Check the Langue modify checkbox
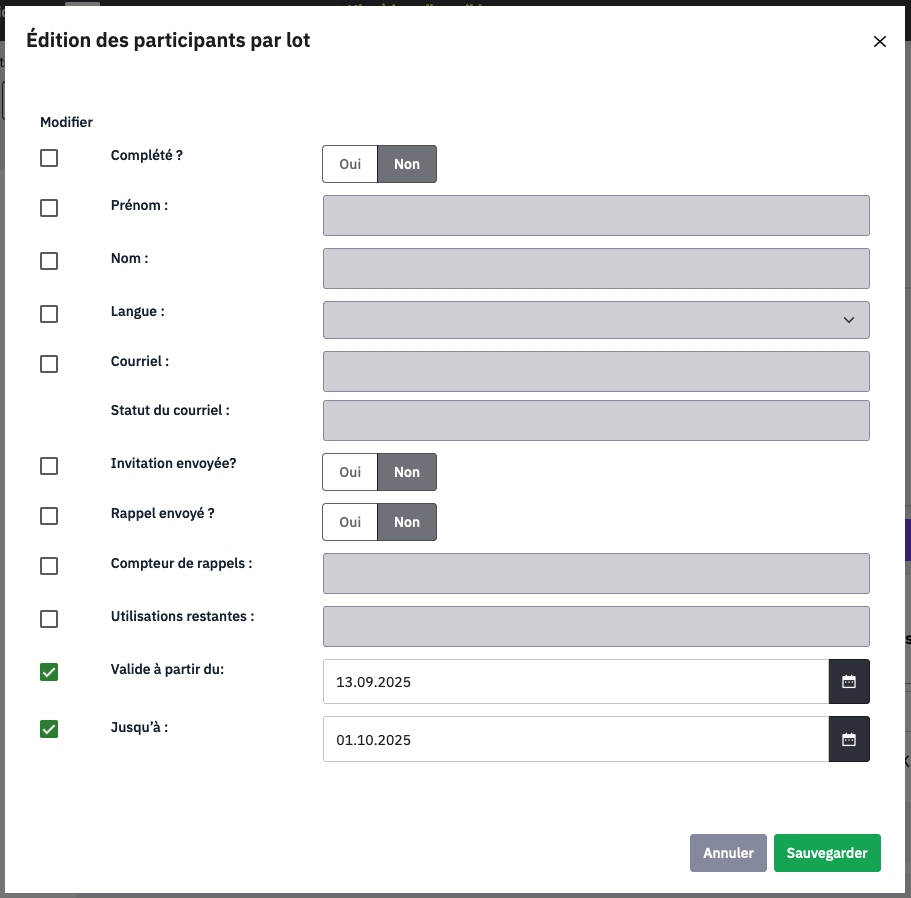Viewport: 911px width, 898px height. coord(49,314)
